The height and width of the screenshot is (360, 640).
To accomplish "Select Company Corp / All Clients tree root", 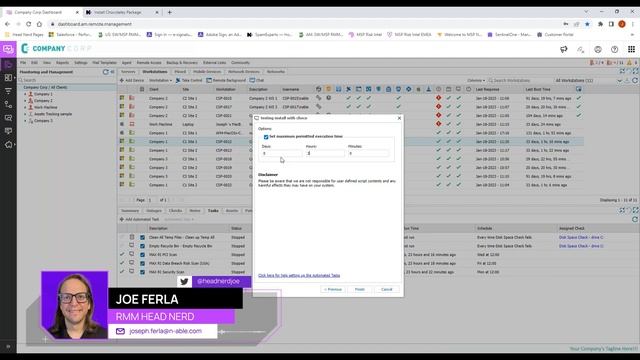I will coord(45,87).
